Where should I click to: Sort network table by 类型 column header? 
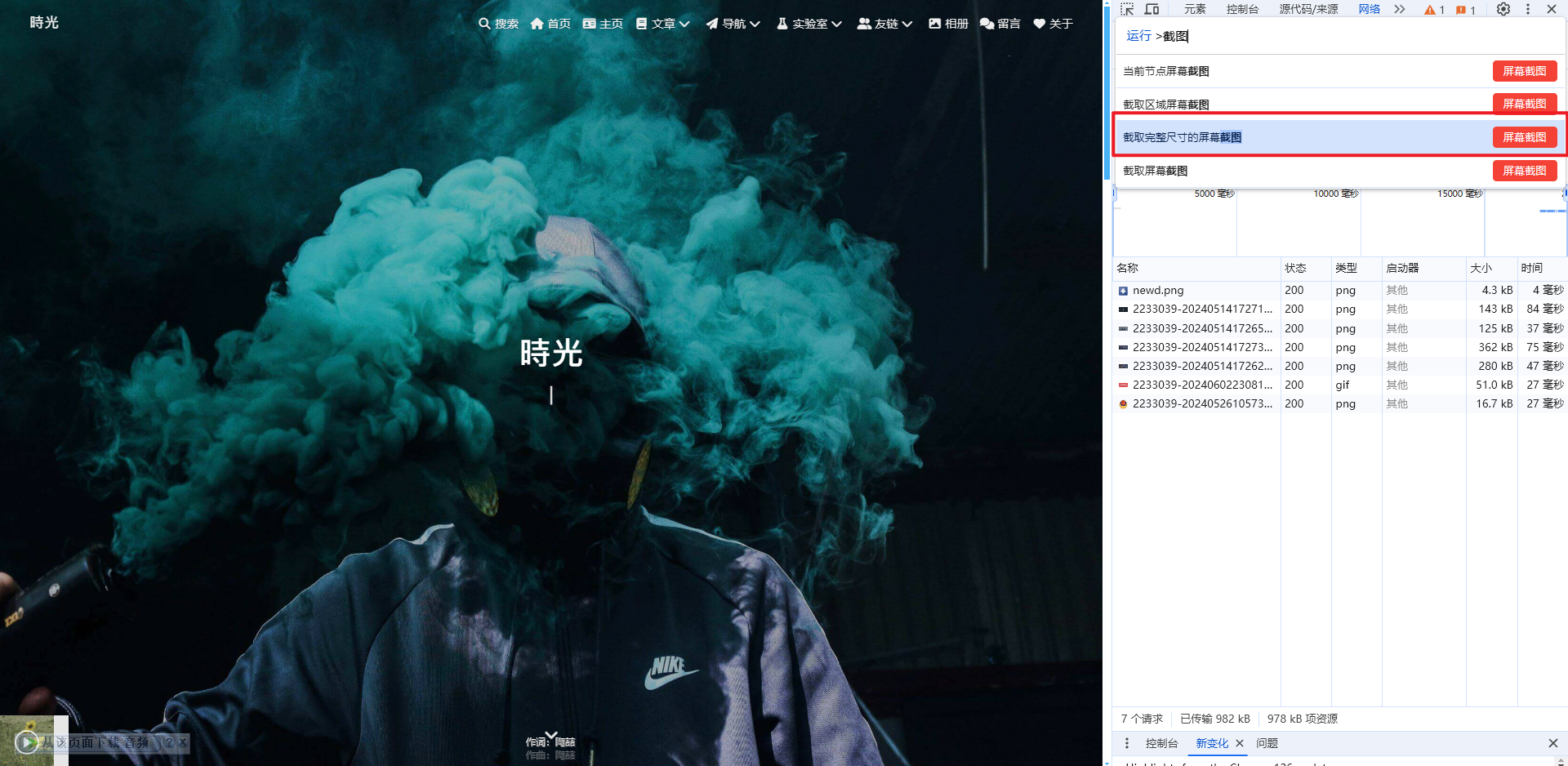(1356, 268)
